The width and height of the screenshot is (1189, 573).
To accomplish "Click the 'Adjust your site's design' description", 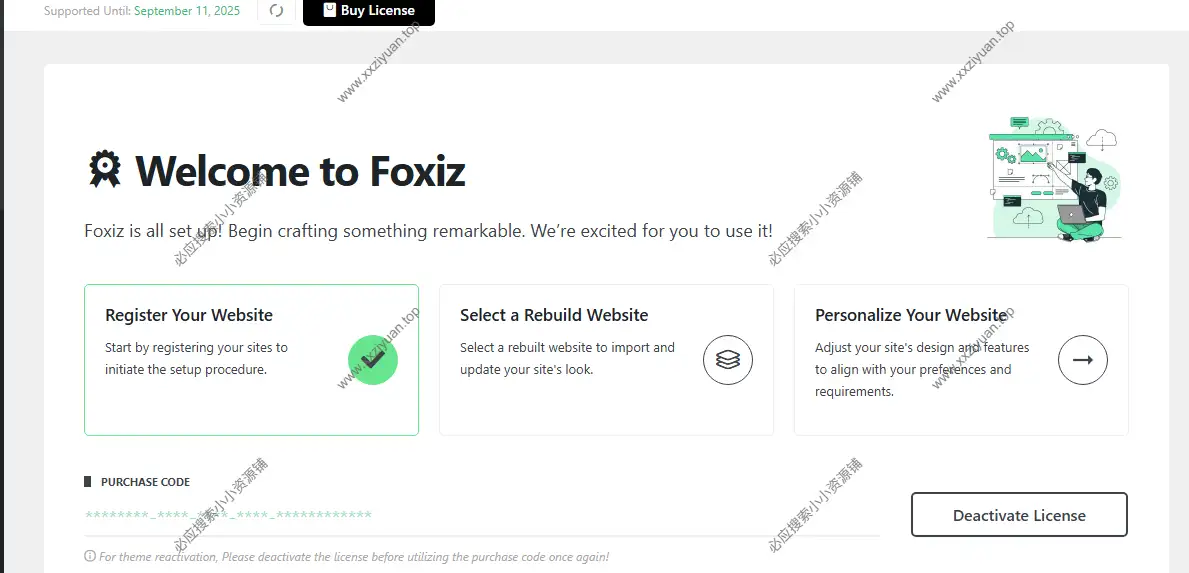I will click(922, 369).
